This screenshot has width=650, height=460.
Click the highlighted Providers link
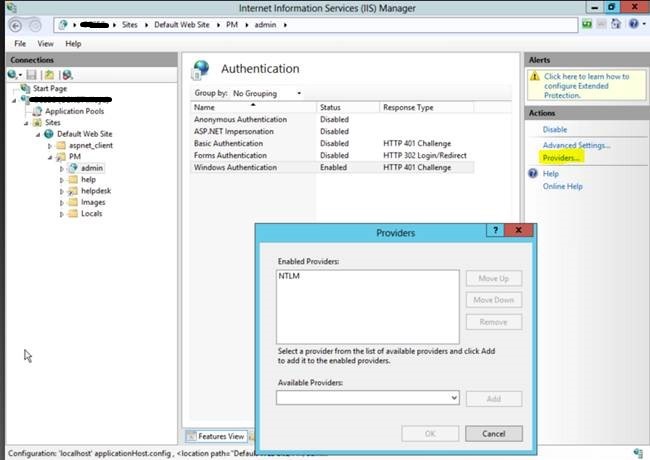coord(561,158)
